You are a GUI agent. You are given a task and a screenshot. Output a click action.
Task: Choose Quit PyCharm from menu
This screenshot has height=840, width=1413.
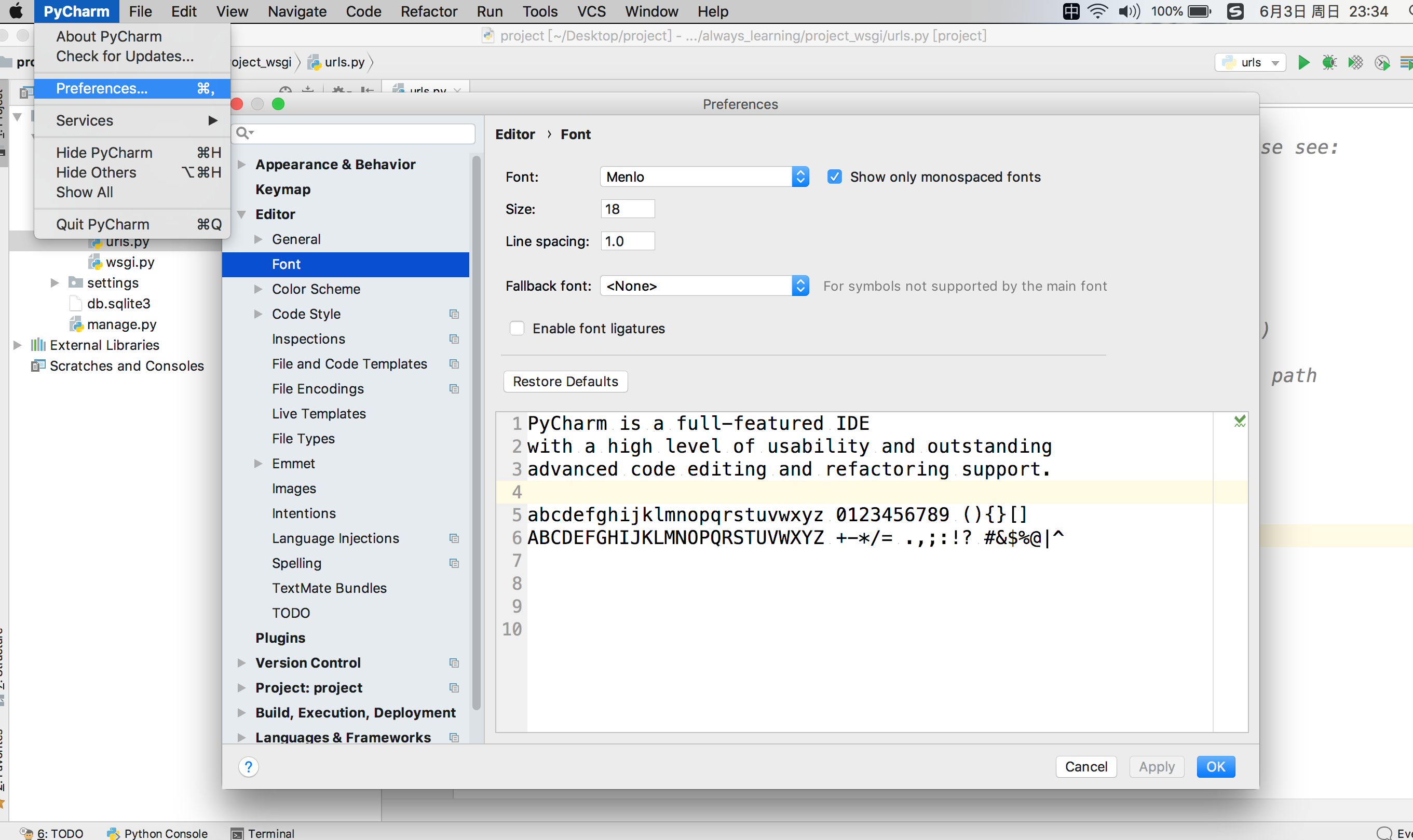tap(132, 225)
